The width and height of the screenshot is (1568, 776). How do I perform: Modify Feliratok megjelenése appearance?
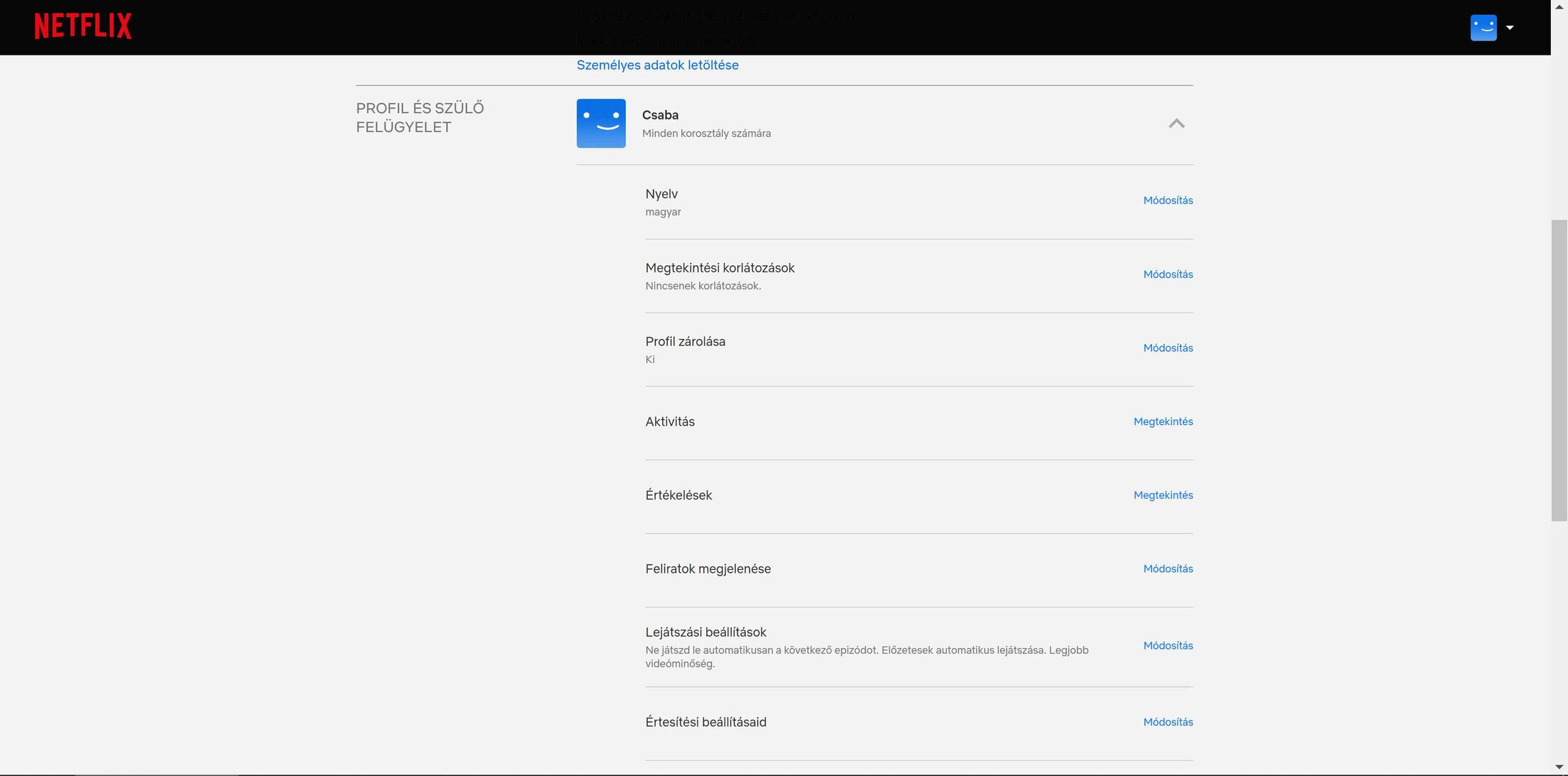[x=1167, y=569]
